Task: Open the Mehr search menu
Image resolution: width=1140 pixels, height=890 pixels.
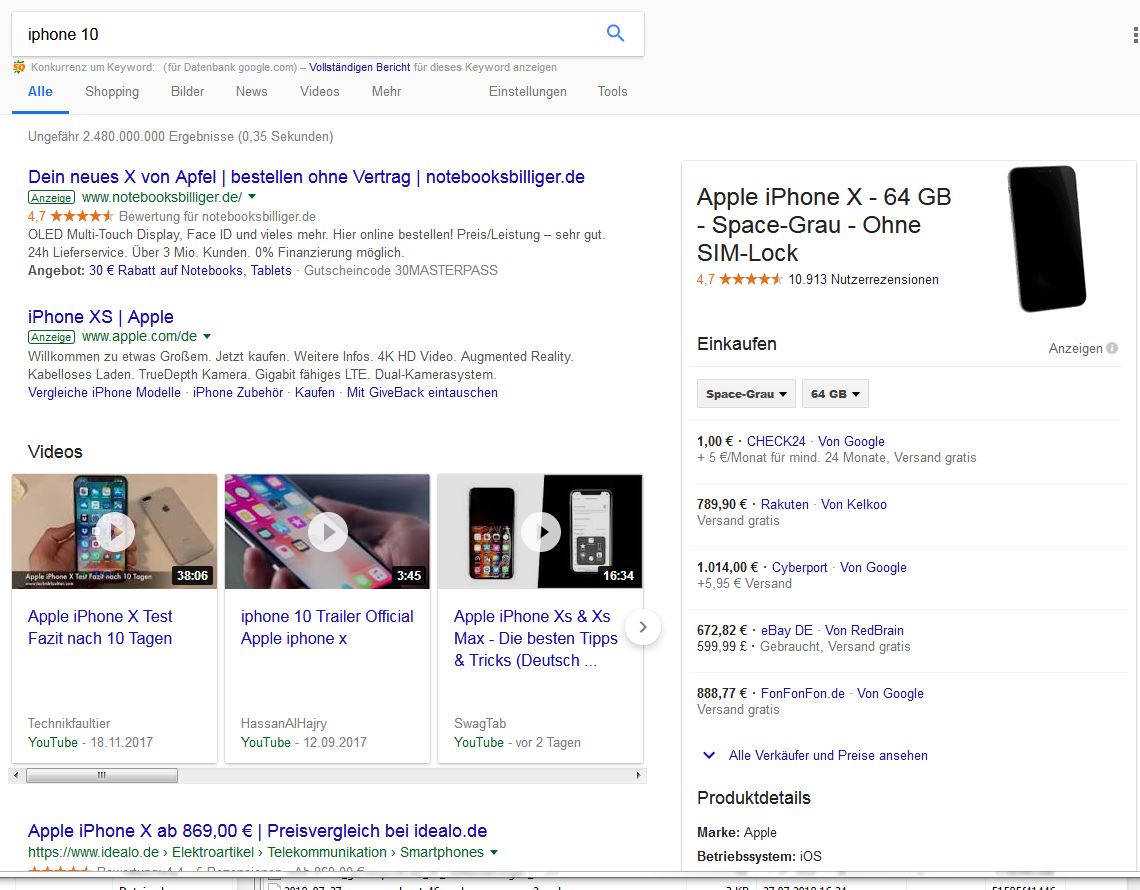Action: pyautogui.click(x=386, y=92)
